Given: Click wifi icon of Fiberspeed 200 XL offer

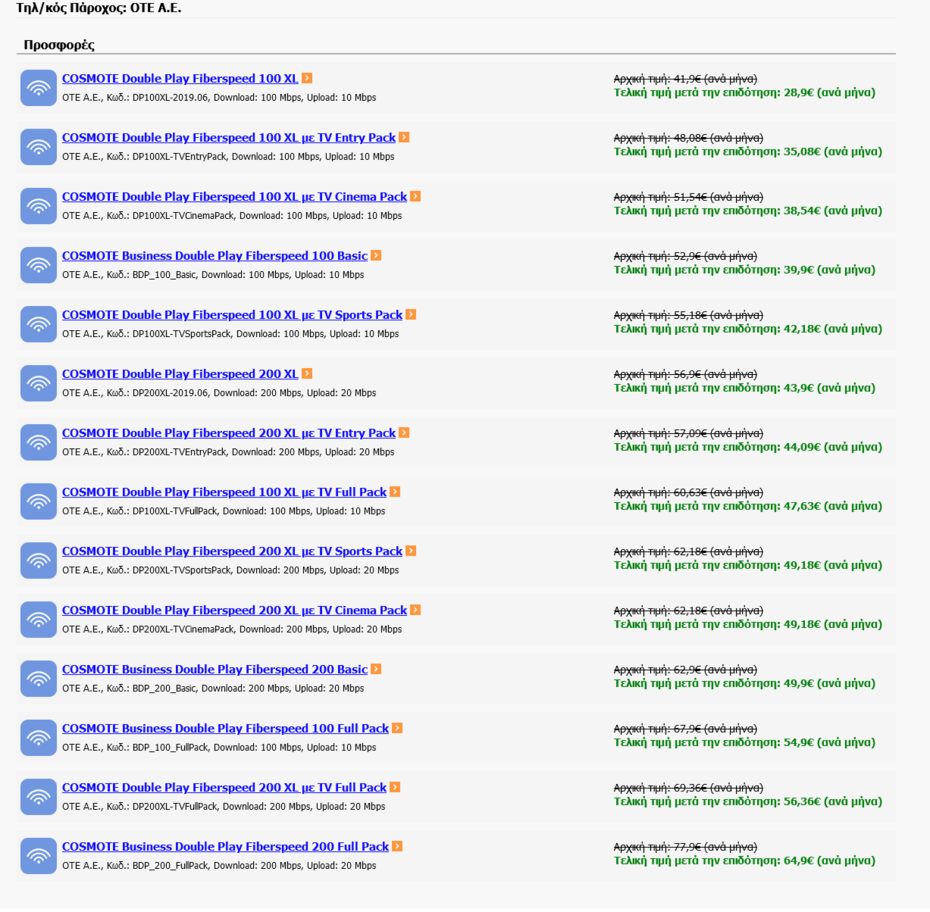Looking at the screenshot, I should [39, 384].
